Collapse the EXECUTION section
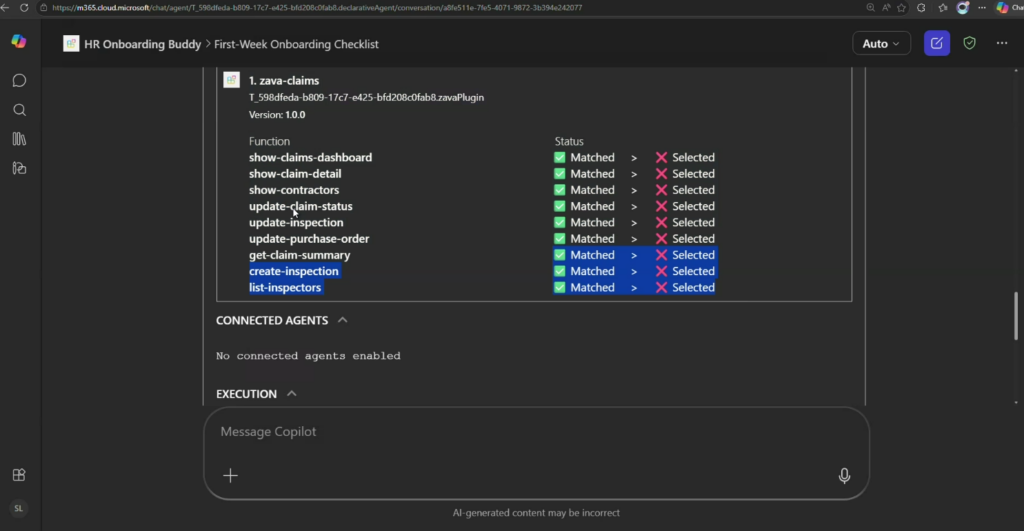This screenshot has width=1024, height=531. click(291, 394)
